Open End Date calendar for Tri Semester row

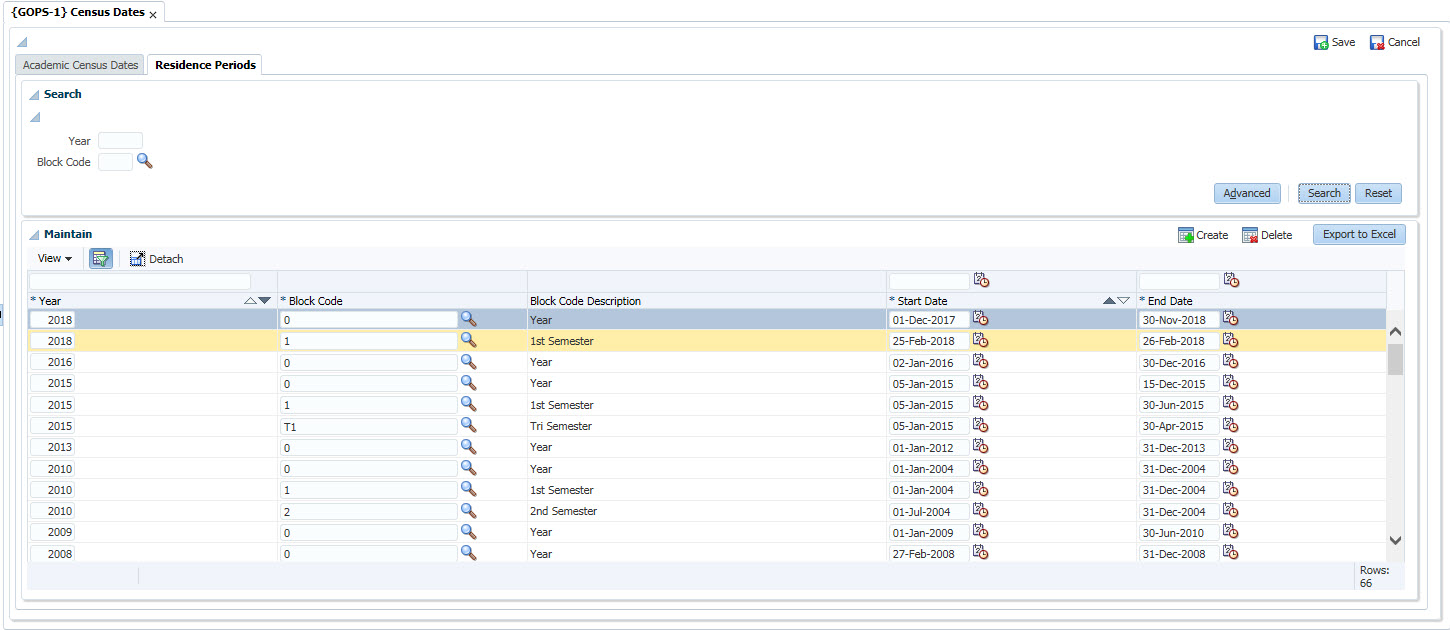1230,425
